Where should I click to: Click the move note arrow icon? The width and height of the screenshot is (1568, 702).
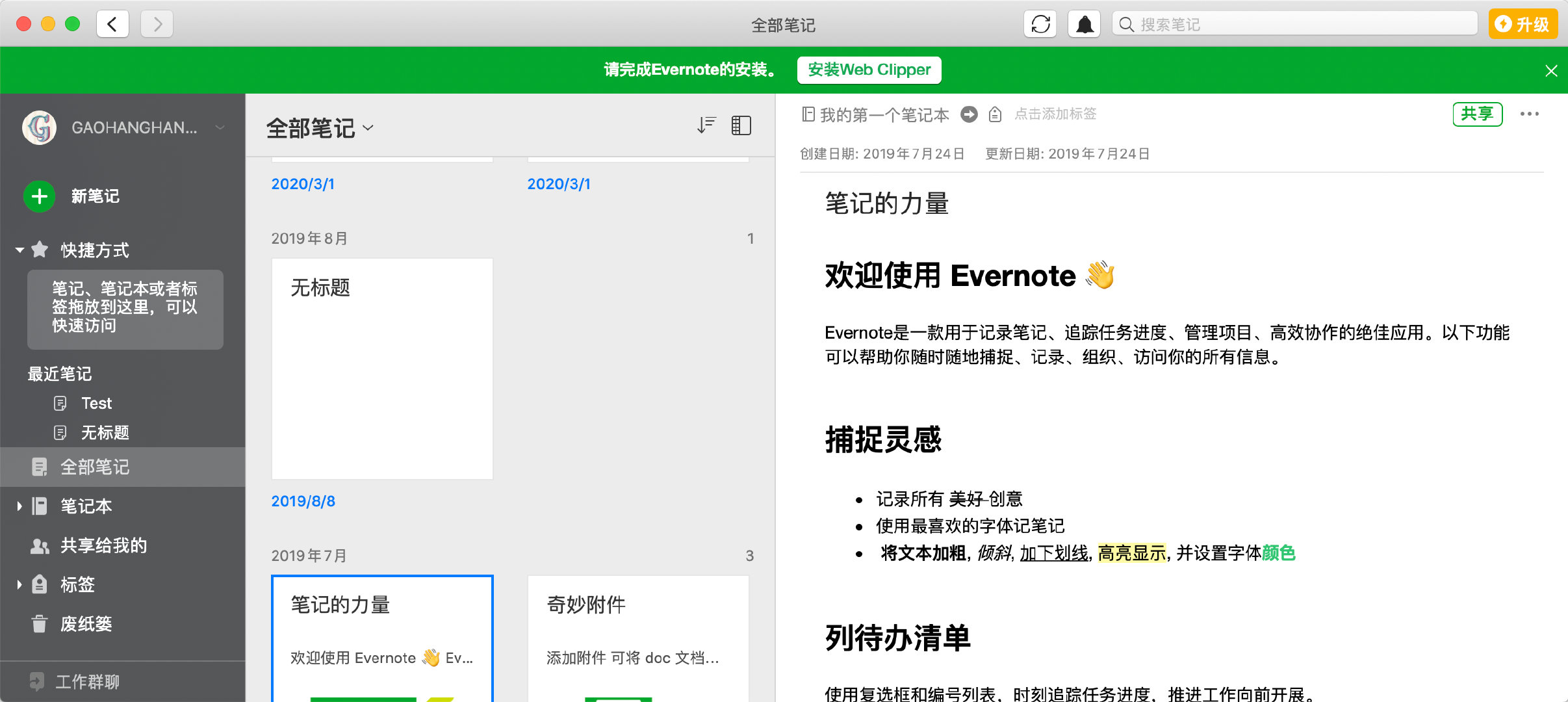(x=969, y=114)
